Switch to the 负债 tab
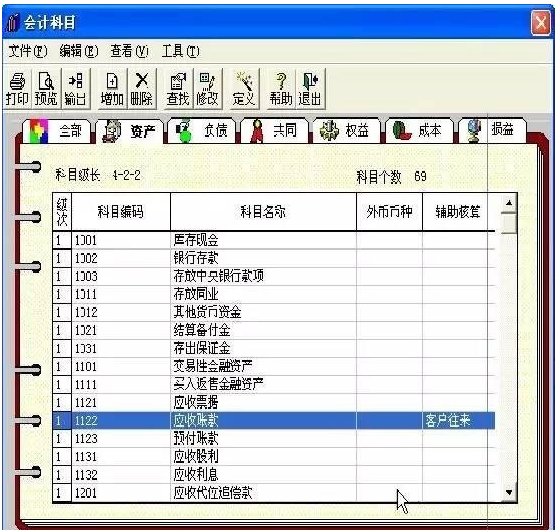The image size is (555, 530). point(202,131)
